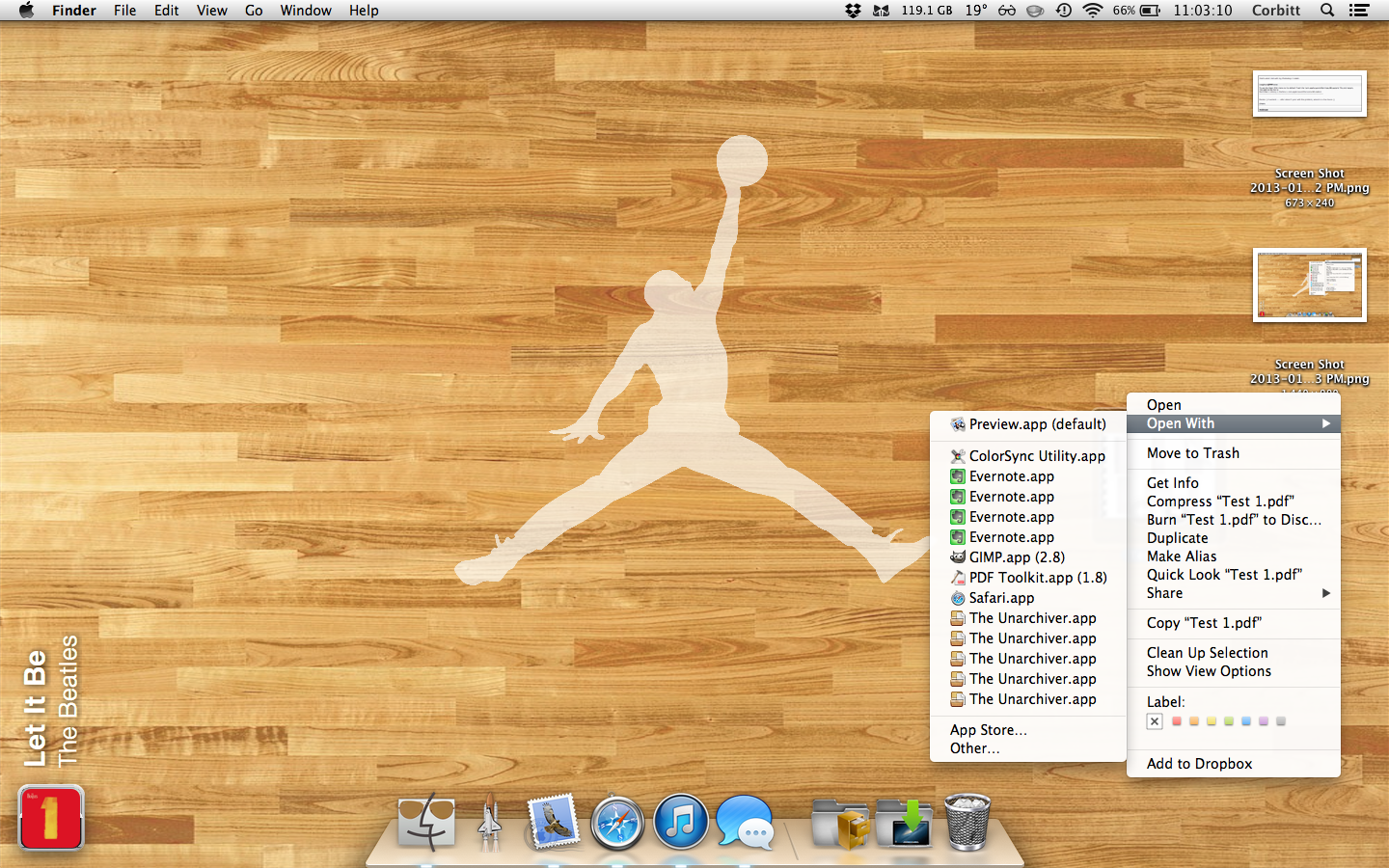Select Add to Dropbox

(1234, 764)
